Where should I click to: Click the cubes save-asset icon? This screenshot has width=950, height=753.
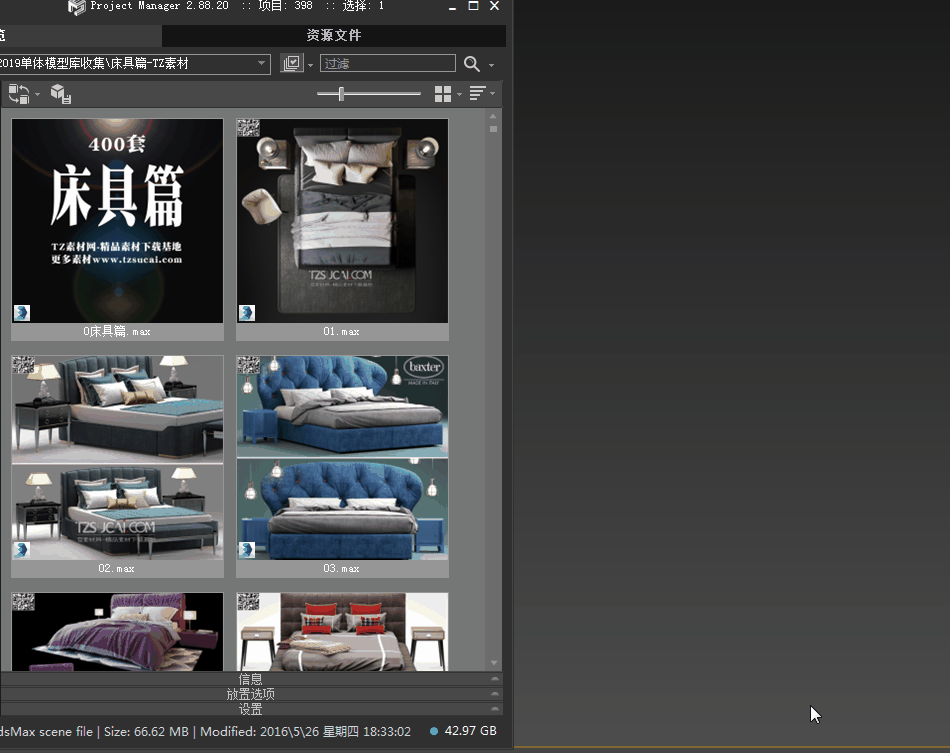click(x=61, y=94)
